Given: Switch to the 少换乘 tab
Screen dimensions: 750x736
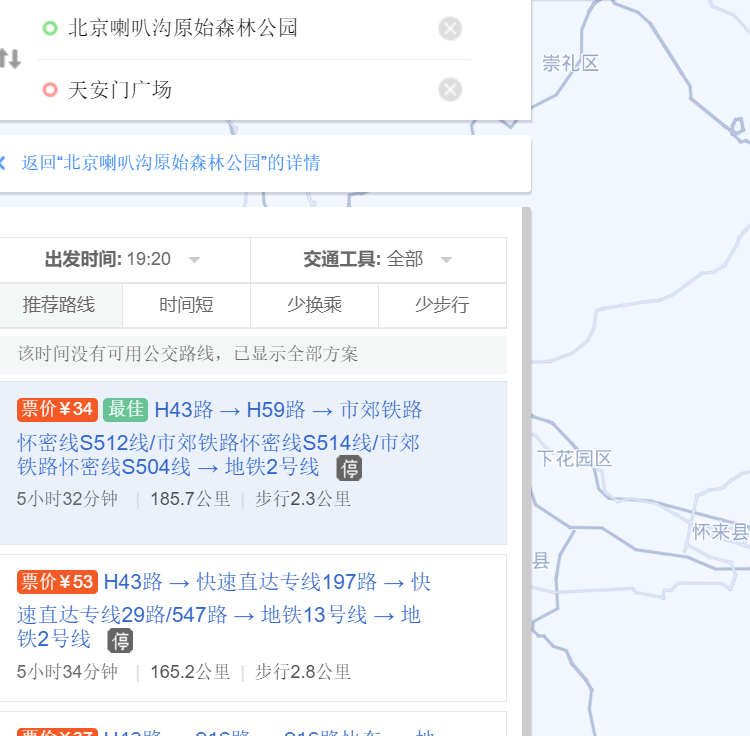Looking at the screenshot, I should click(314, 305).
